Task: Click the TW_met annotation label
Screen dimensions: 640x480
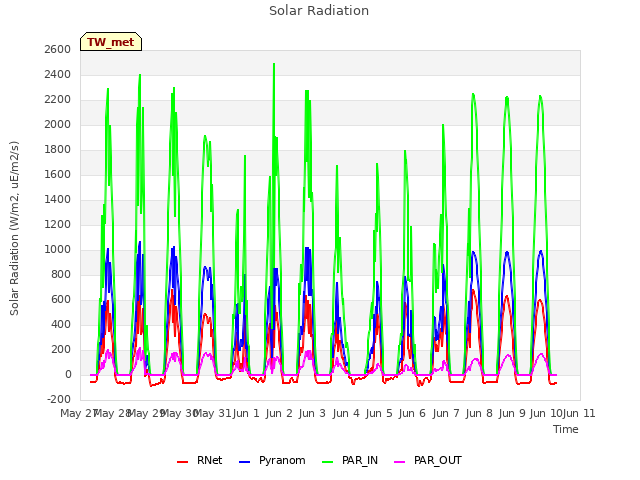Action: (111, 42)
